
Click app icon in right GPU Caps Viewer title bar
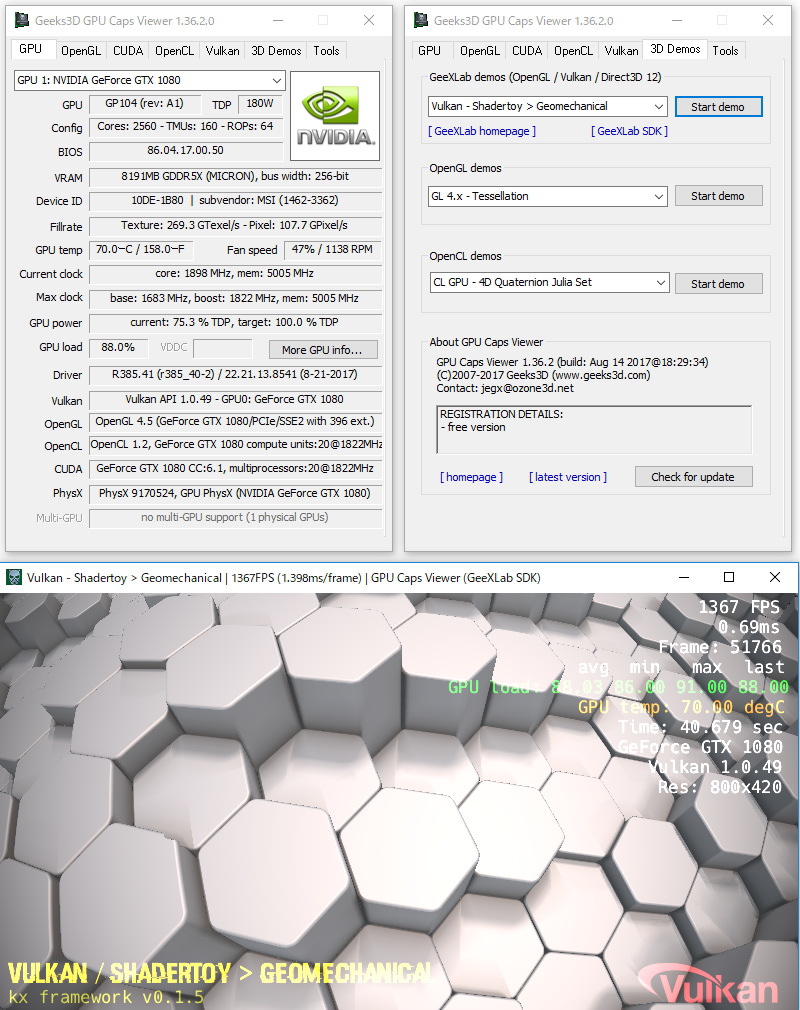[421, 20]
